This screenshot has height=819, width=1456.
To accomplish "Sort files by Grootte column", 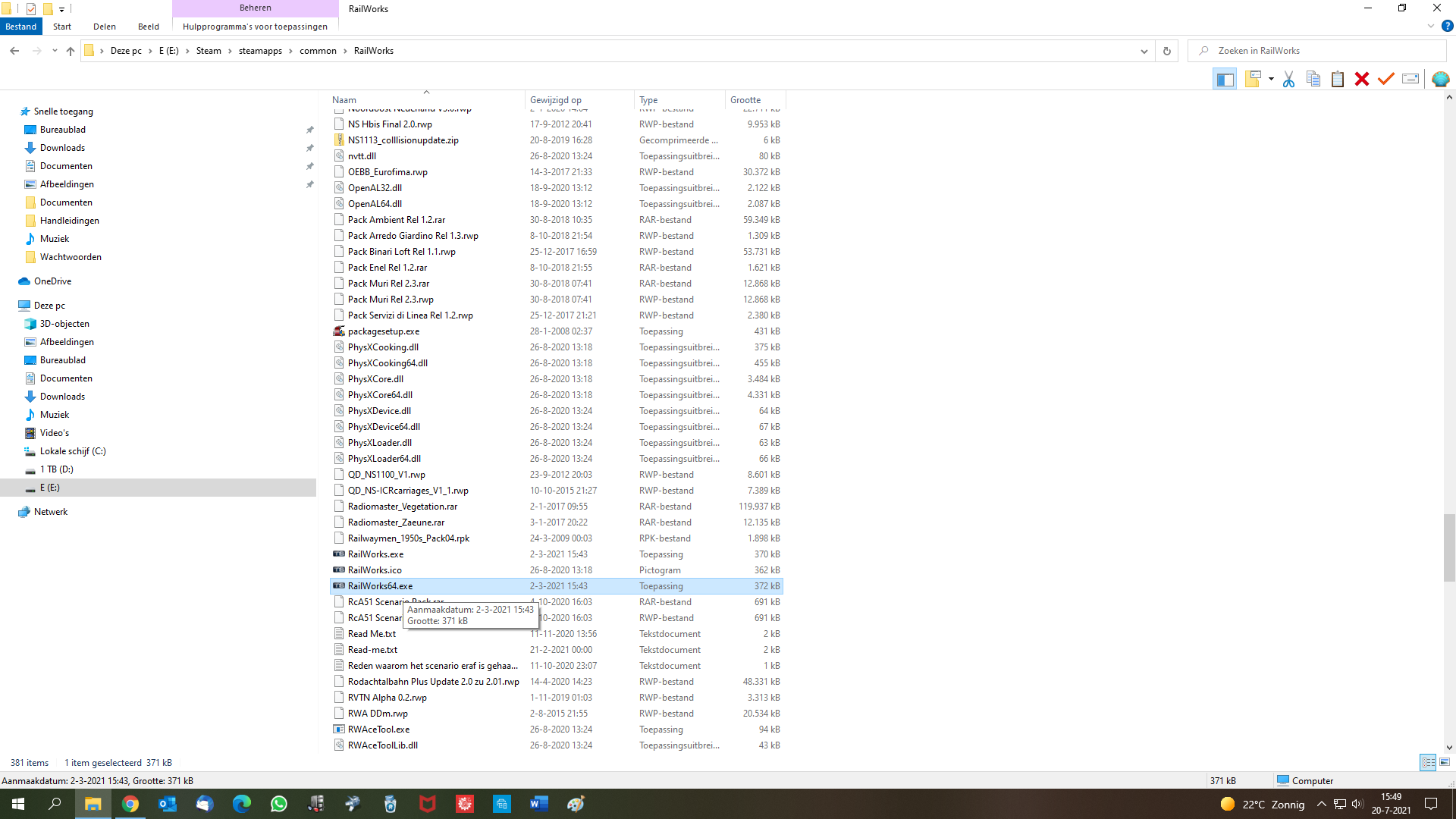I will (755, 100).
